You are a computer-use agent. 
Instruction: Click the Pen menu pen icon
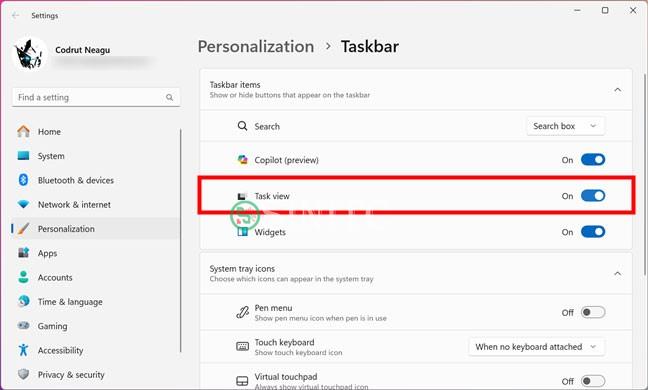[243, 312]
